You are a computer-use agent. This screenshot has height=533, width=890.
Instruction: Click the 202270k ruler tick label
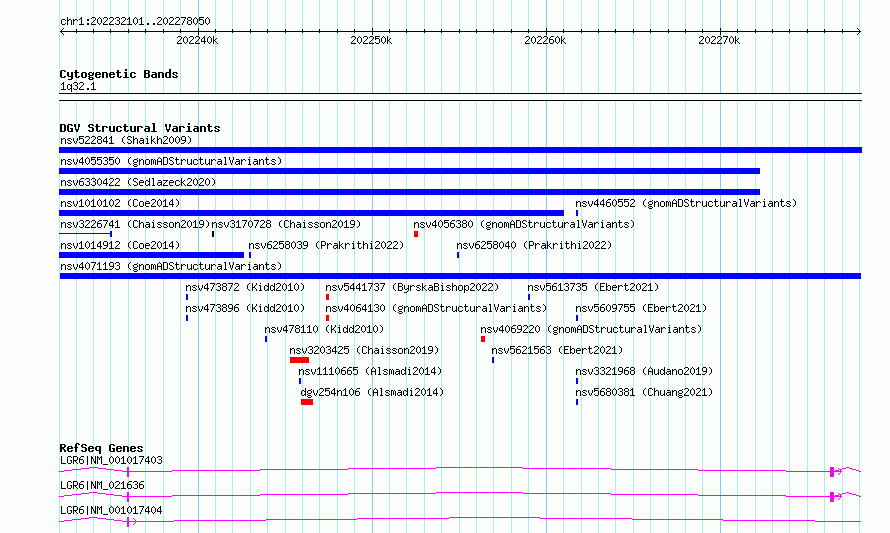pyautogui.click(x=719, y=40)
